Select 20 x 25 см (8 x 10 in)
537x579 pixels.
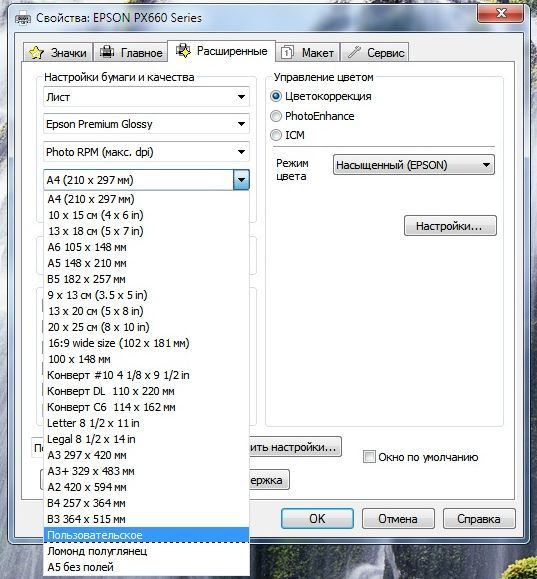point(146,327)
